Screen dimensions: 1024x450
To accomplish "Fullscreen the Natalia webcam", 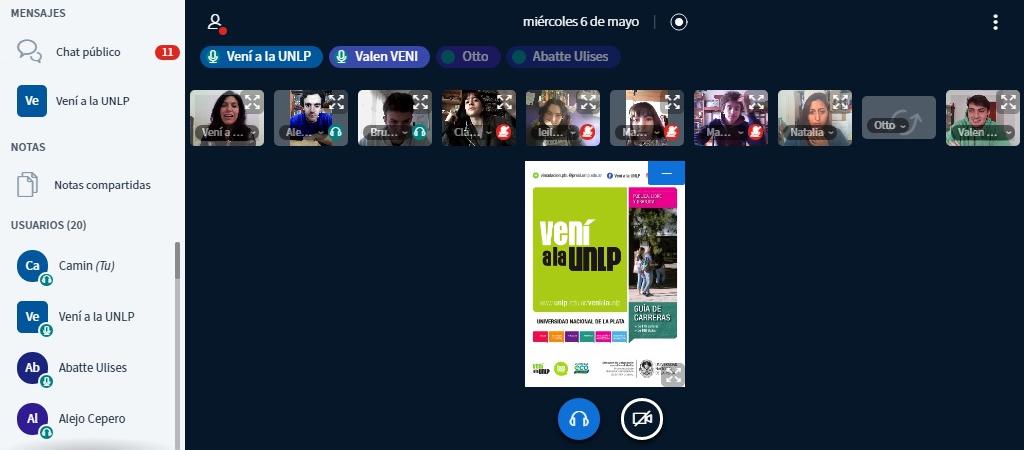I will click(x=840, y=101).
